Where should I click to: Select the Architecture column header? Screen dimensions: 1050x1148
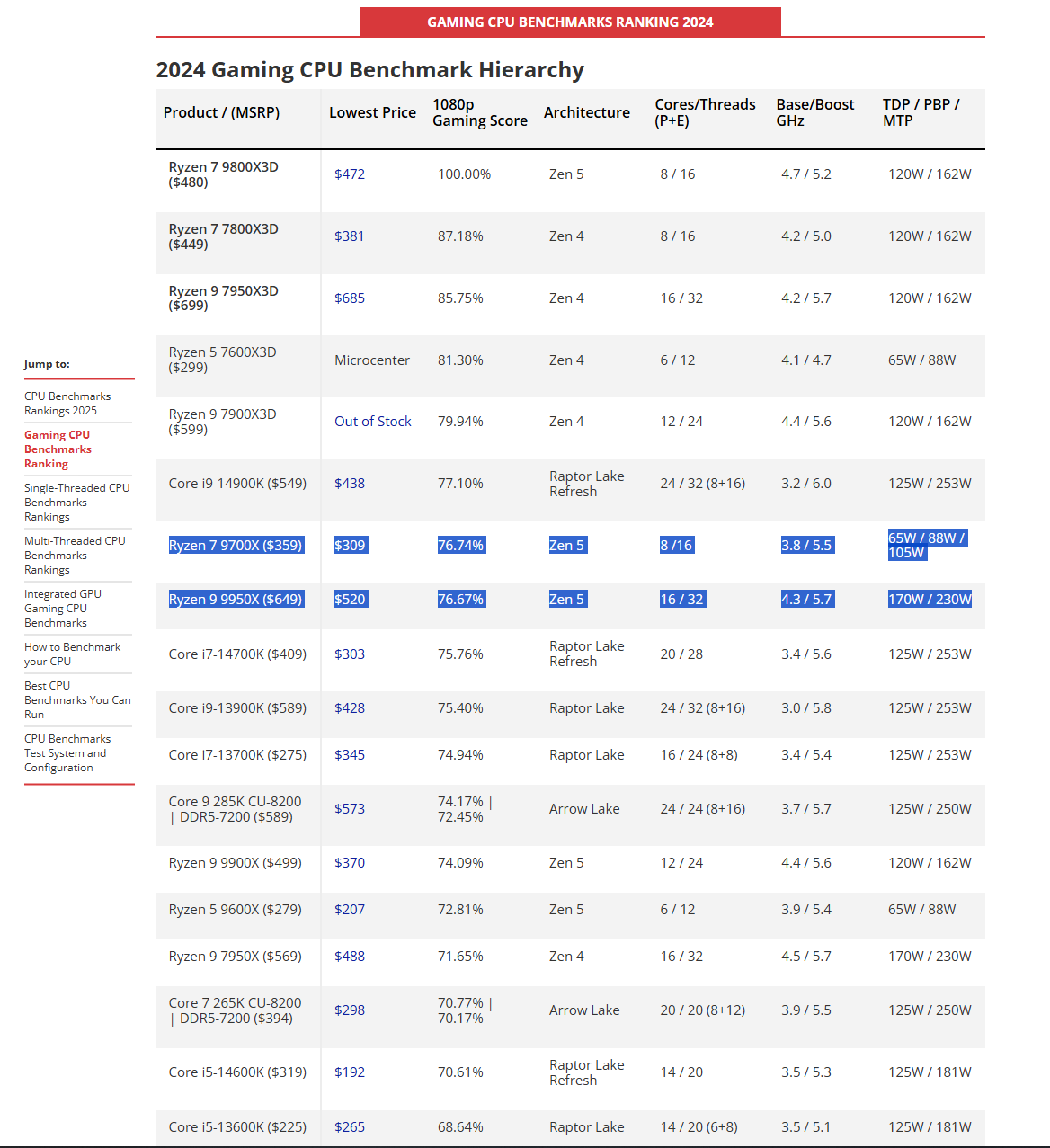coord(587,112)
